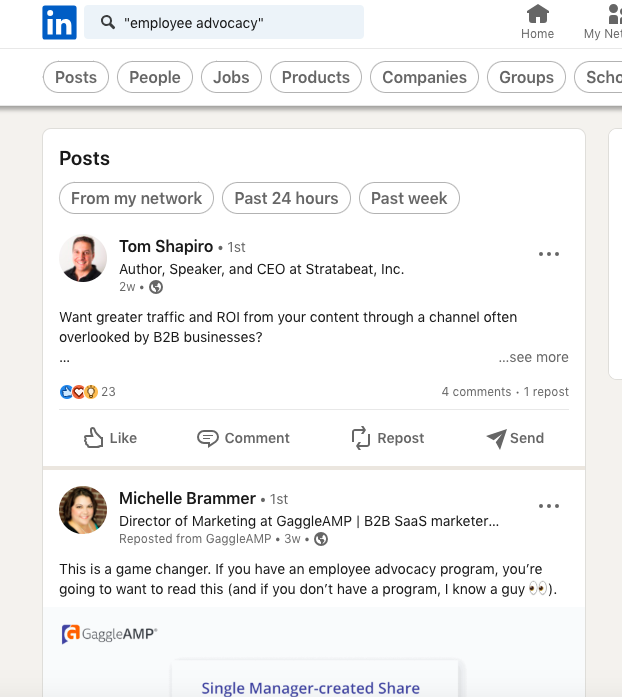
Task: Click the search magnifier icon
Action: (107, 22)
